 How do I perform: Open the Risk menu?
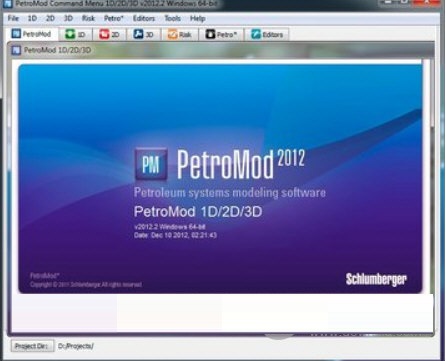pyautogui.click(x=88, y=18)
